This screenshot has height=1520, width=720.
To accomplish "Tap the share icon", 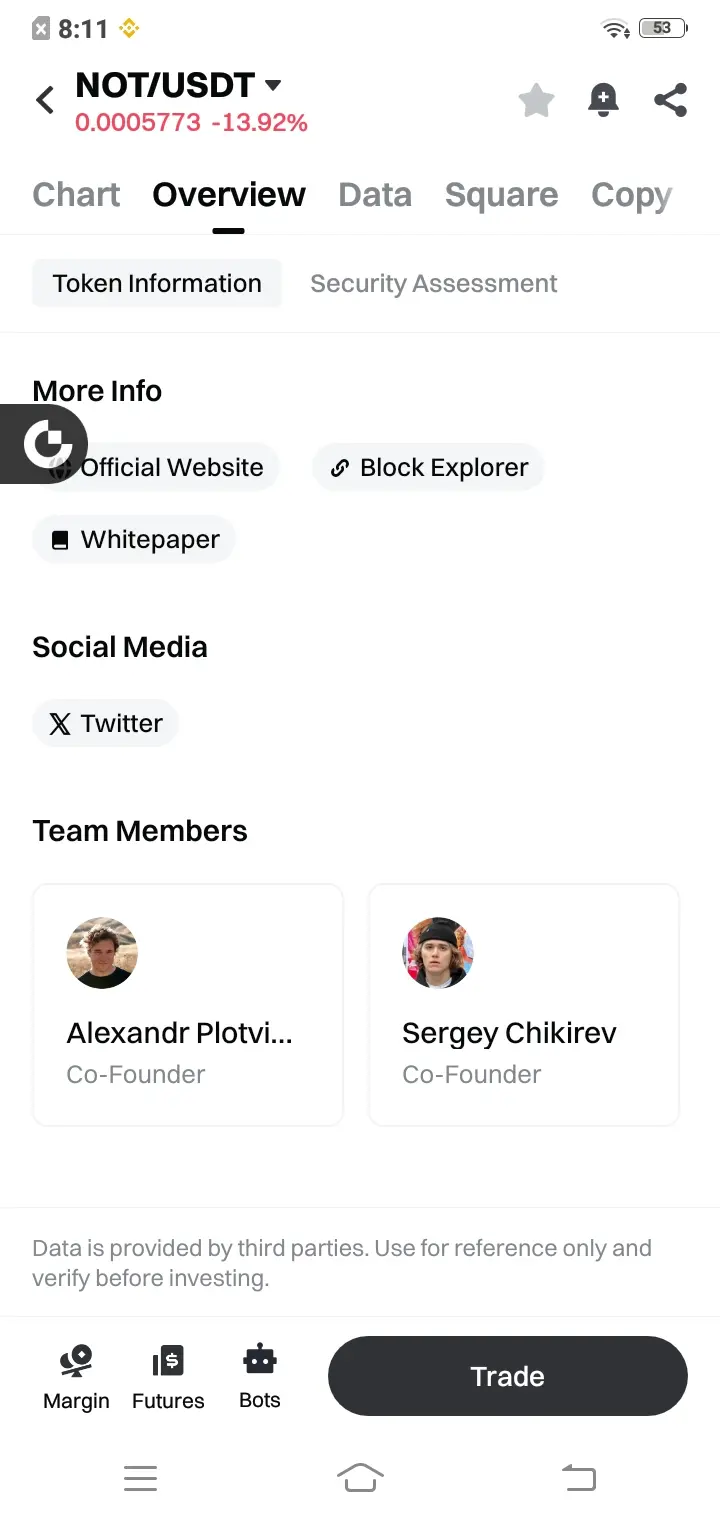I will pyautogui.click(x=670, y=100).
